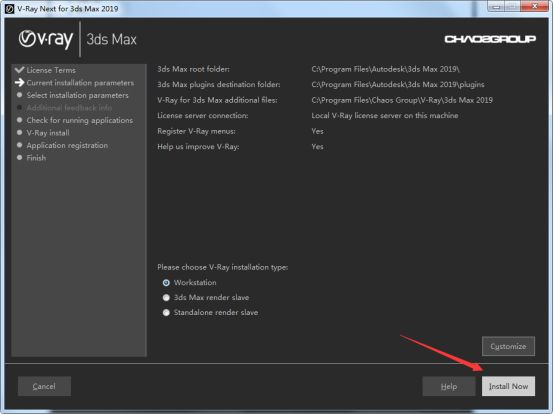This screenshot has width=554, height=414.
Task: Click the window title 'V-Ray Next for 3ds Max 2019'
Action: click(x=67, y=8)
